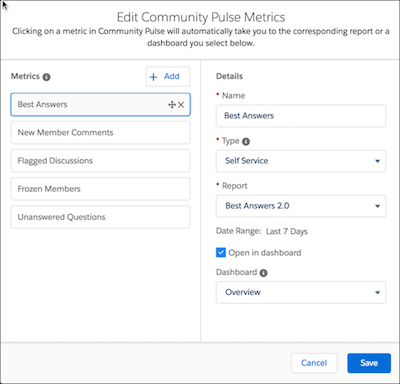This screenshot has width=400, height=384.
Task: Open the Type dropdown showing Self Service
Action: [301, 161]
